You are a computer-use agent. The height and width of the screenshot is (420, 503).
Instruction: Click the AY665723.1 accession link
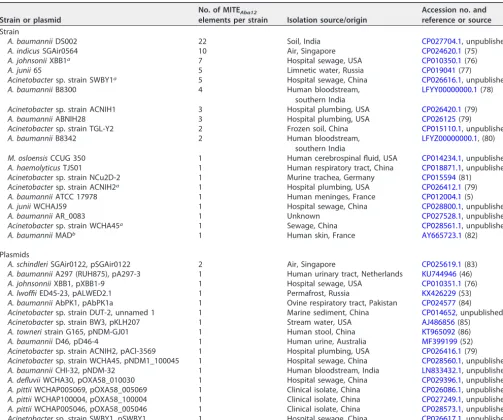pyautogui.click(x=442, y=235)
